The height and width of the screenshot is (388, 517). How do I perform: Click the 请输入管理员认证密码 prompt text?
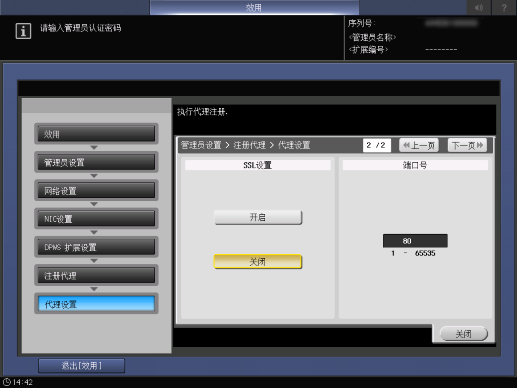click(x=81, y=28)
